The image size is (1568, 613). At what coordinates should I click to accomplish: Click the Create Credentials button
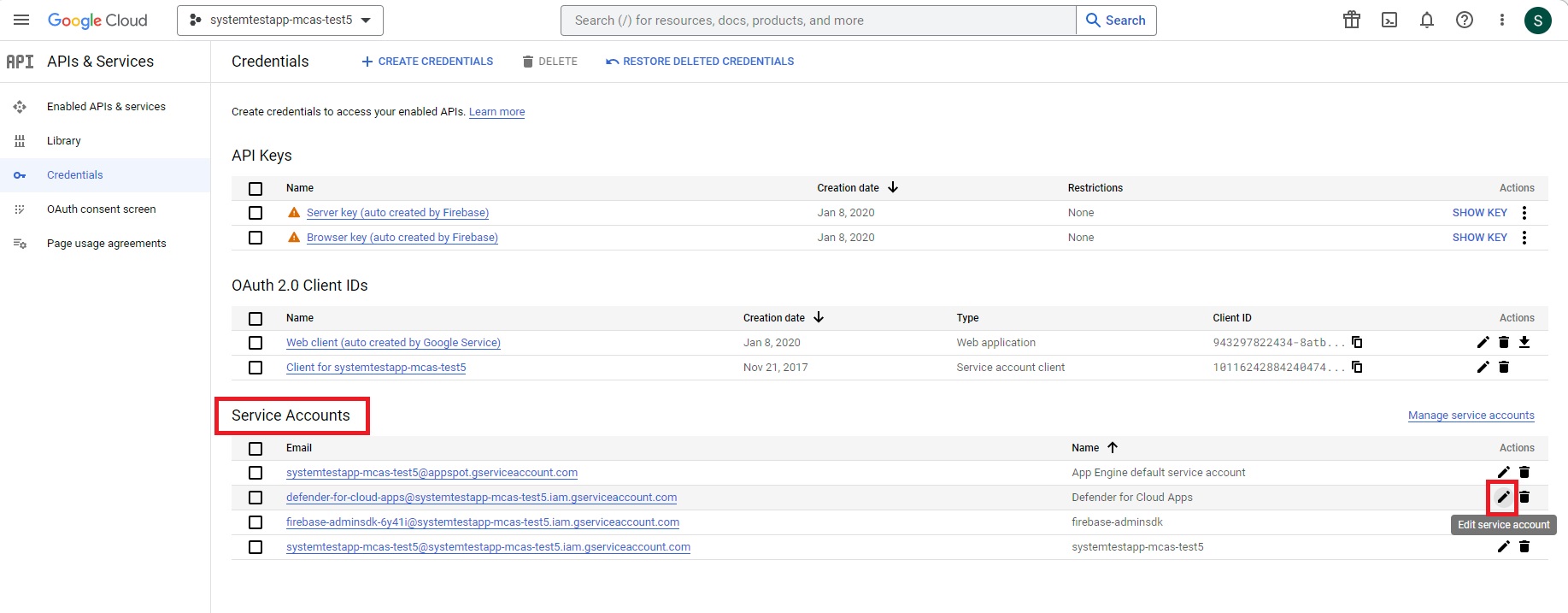427,62
